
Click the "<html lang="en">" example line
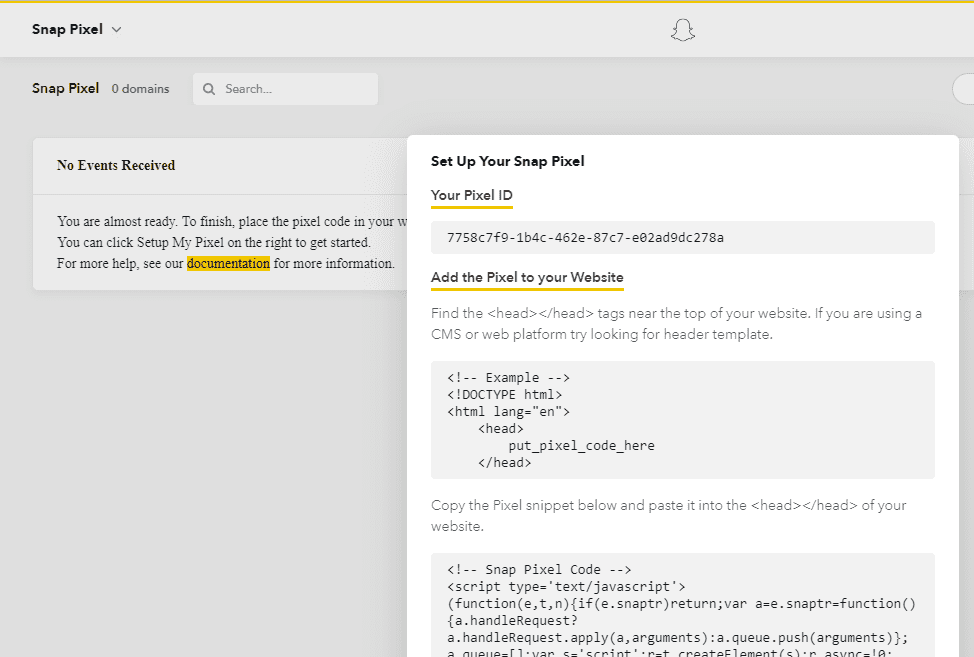pos(508,411)
